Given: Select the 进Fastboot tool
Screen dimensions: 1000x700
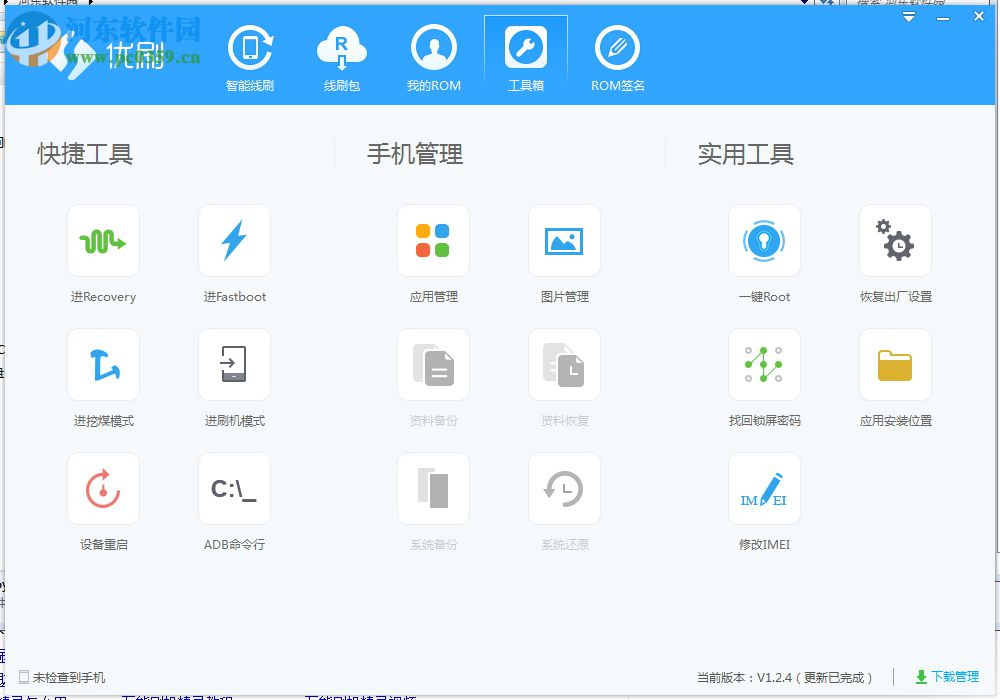Looking at the screenshot, I should pos(234,253).
